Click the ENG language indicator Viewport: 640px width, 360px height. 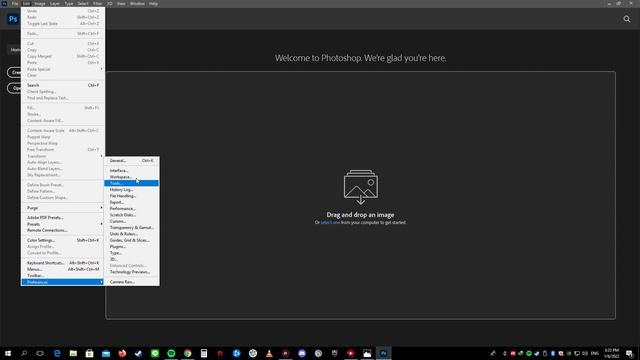click(595, 353)
